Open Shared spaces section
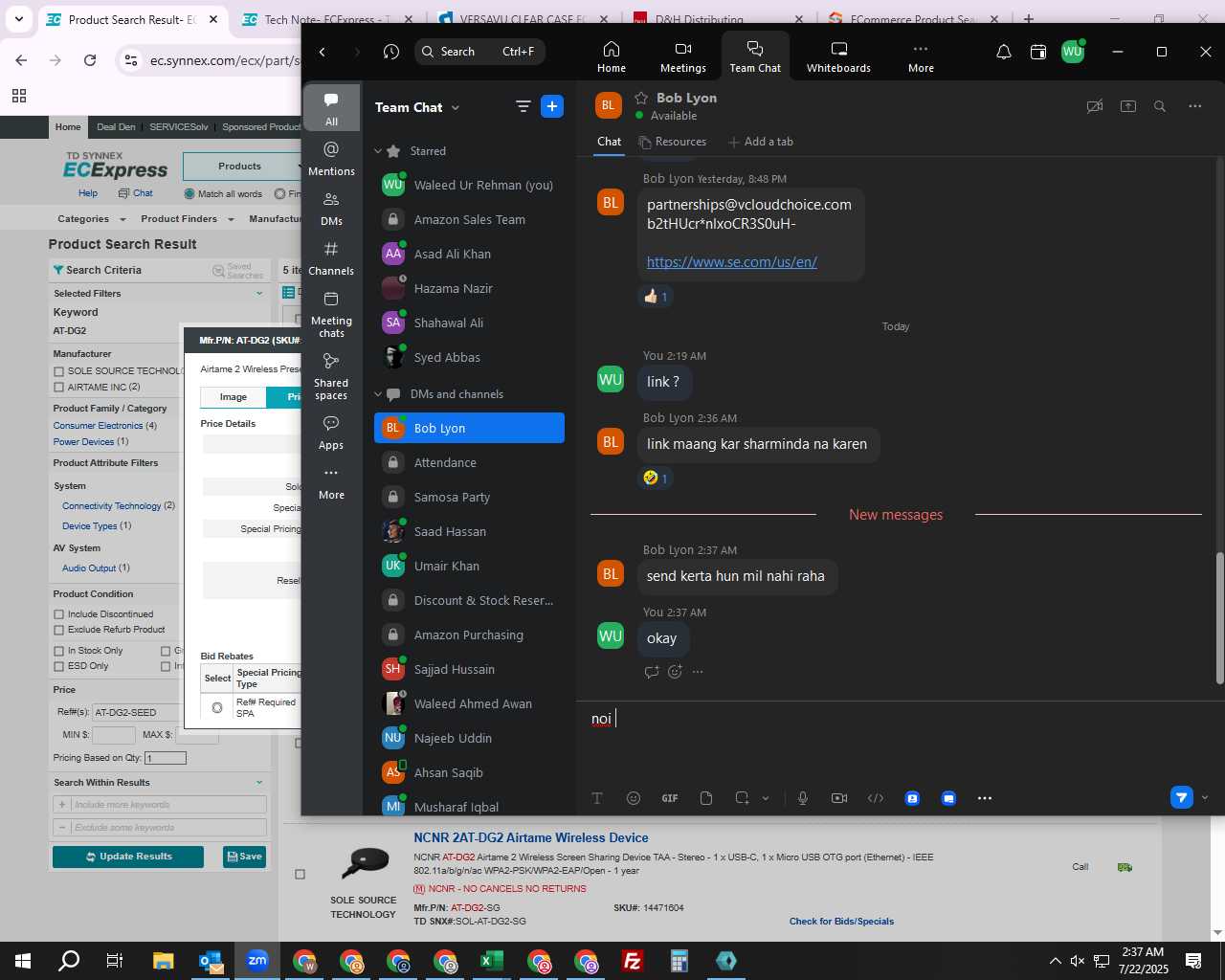 tap(331, 375)
